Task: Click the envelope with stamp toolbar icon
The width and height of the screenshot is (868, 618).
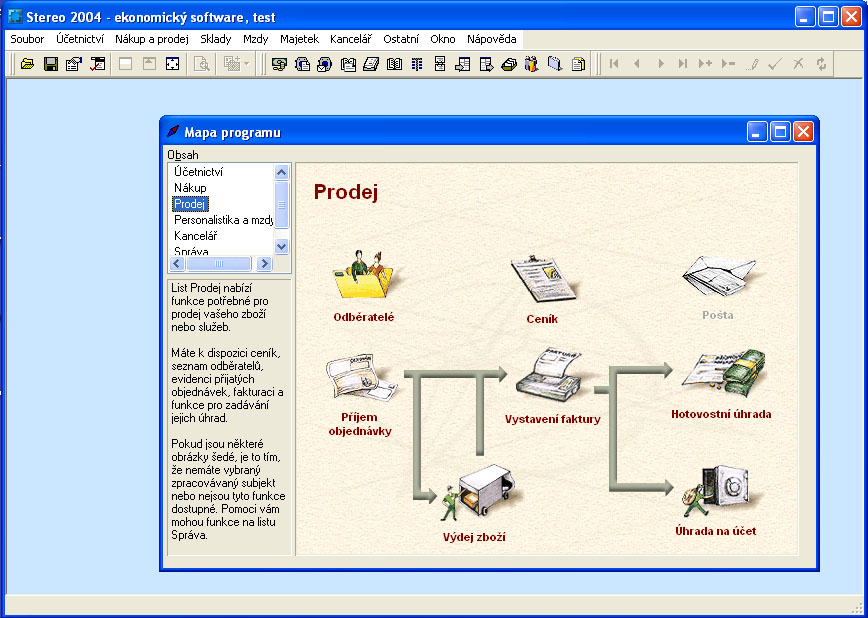Action: [325, 64]
